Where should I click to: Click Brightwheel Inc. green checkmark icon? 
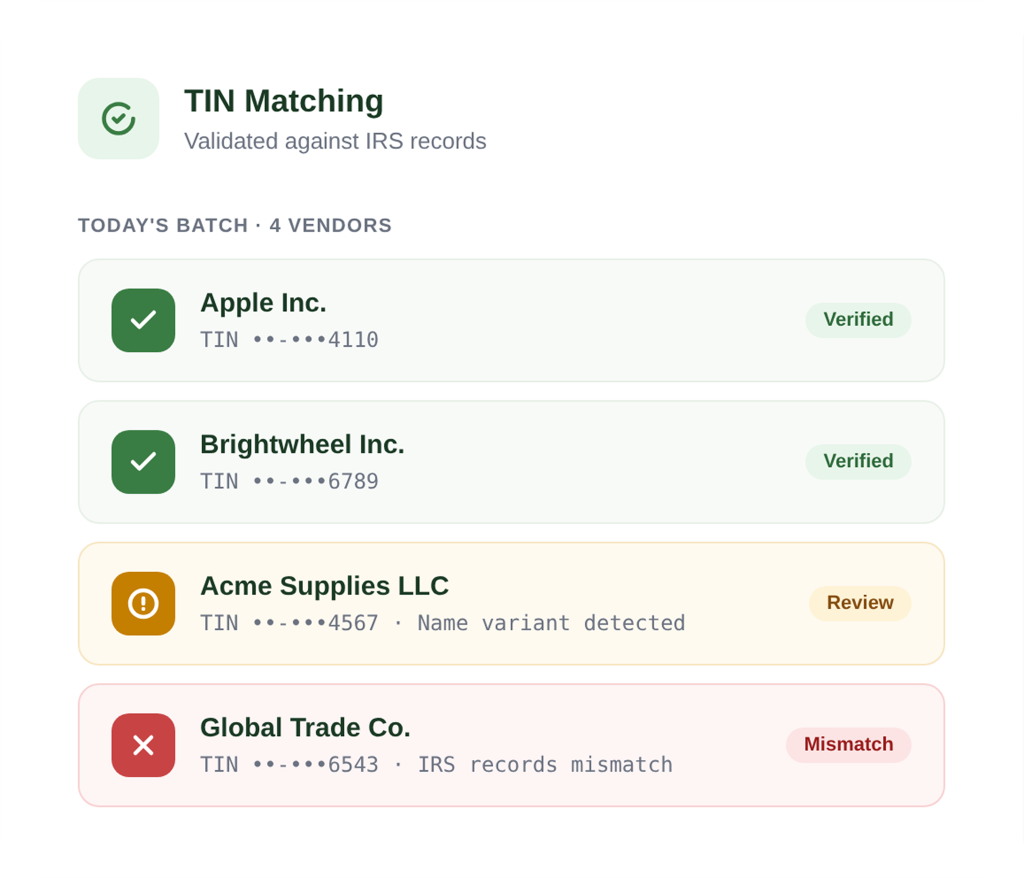(x=143, y=462)
